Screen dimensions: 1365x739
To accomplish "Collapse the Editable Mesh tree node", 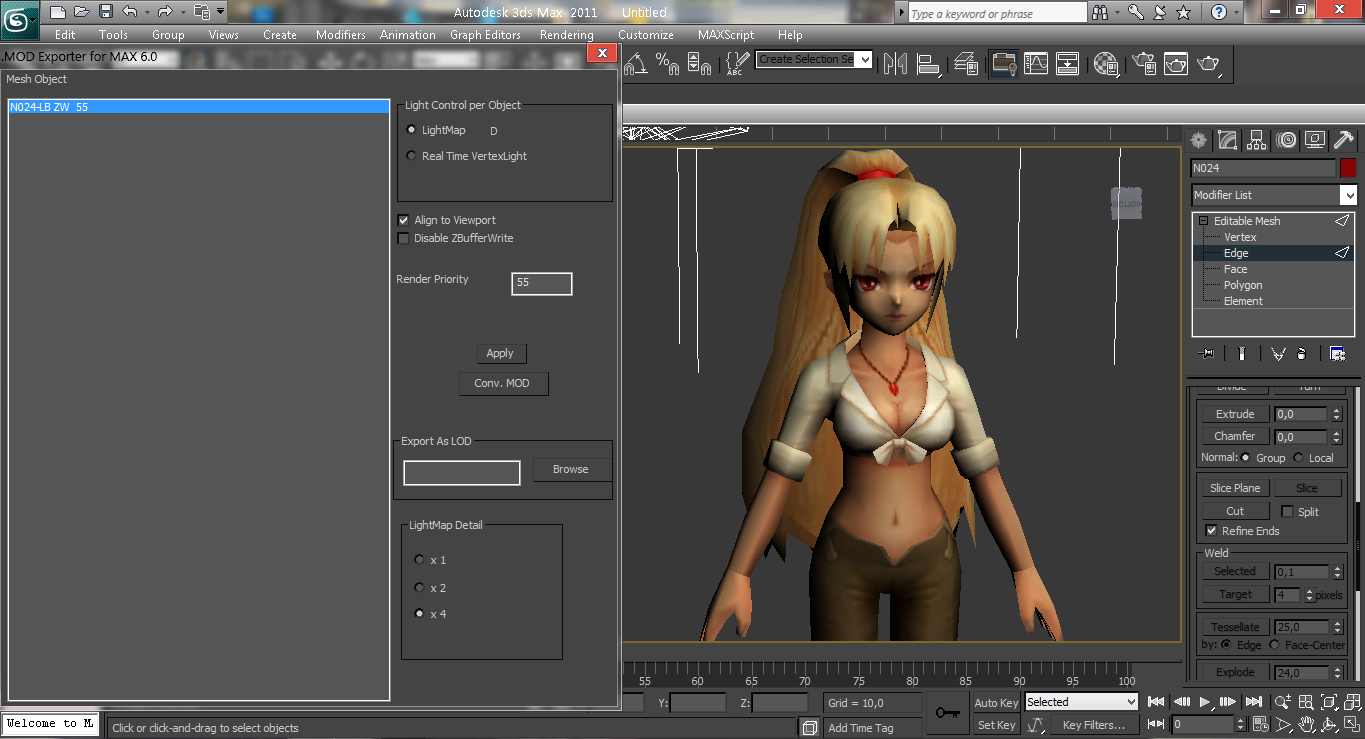I will pyautogui.click(x=1204, y=221).
